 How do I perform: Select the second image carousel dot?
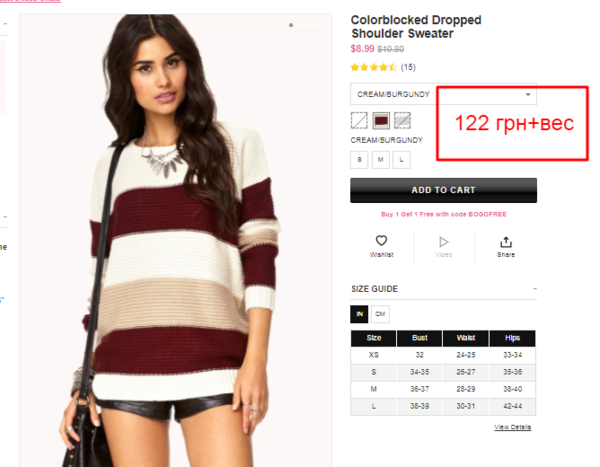pyautogui.click(x=300, y=25)
